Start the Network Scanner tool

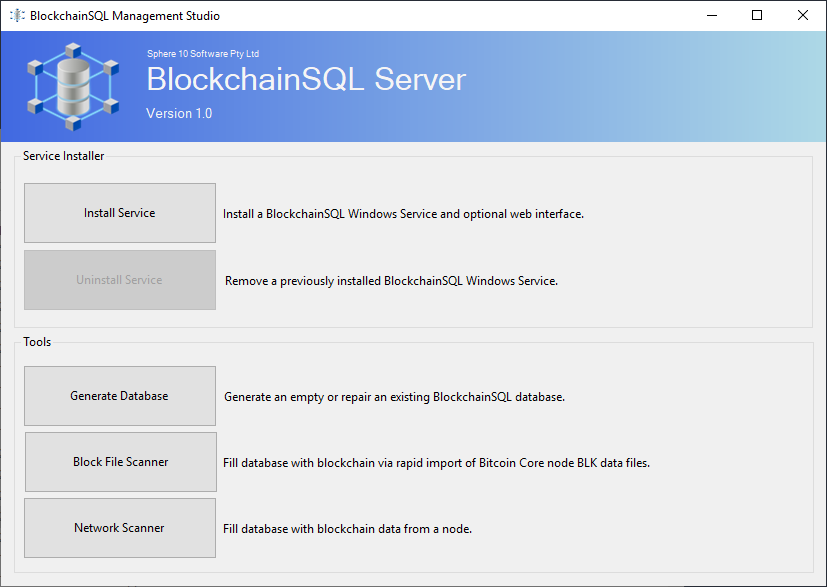pyautogui.click(x=120, y=528)
